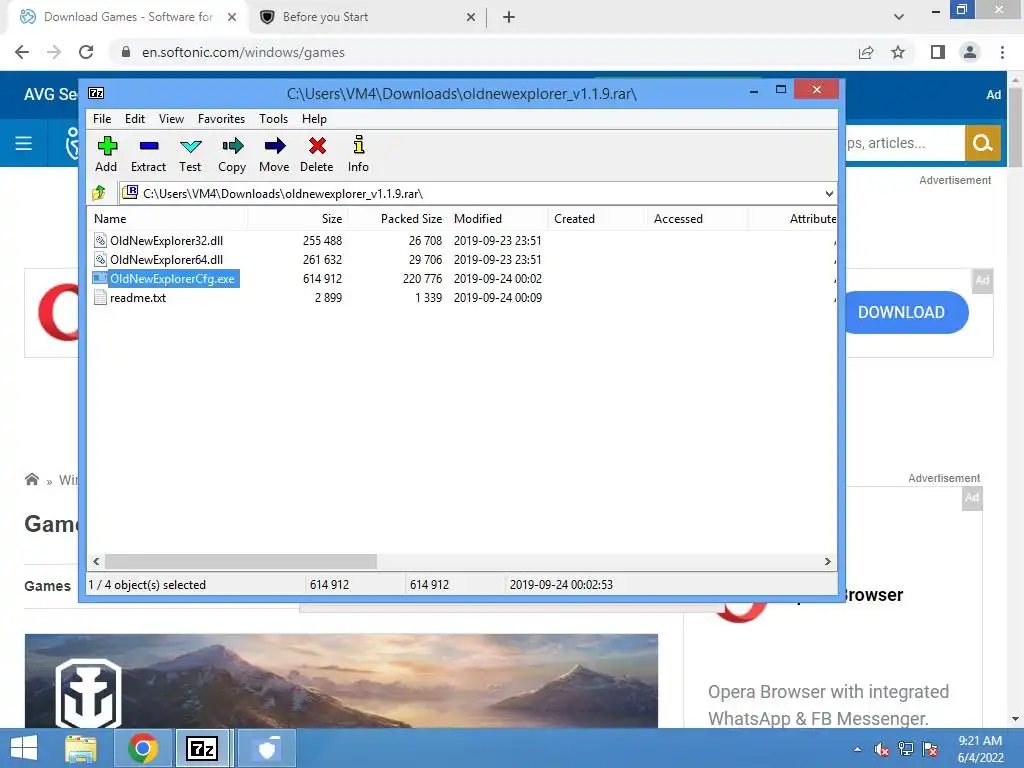The height and width of the screenshot is (768, 1024).
Task: Sort by the Accessed column header
Action: pyautogui.click(x=697, y=219)
